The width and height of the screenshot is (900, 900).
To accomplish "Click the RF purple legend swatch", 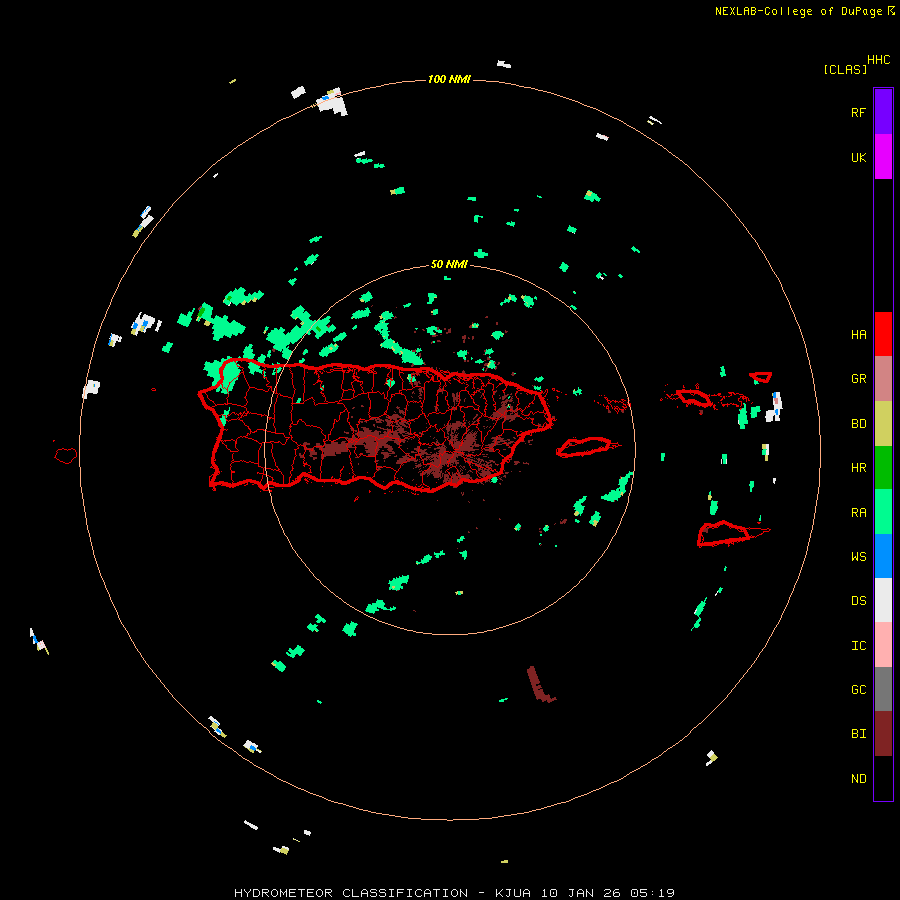I will (x=883, y=112).
